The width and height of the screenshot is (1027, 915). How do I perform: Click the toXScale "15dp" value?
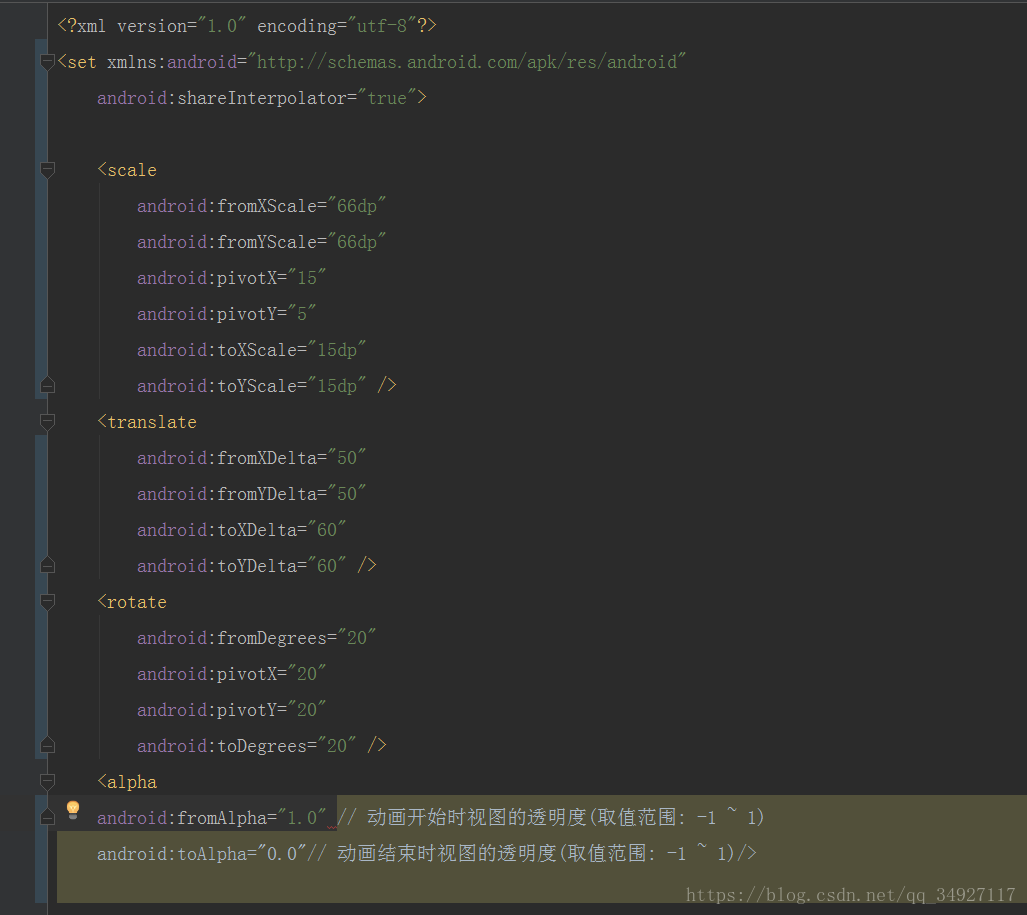(337, 350)
